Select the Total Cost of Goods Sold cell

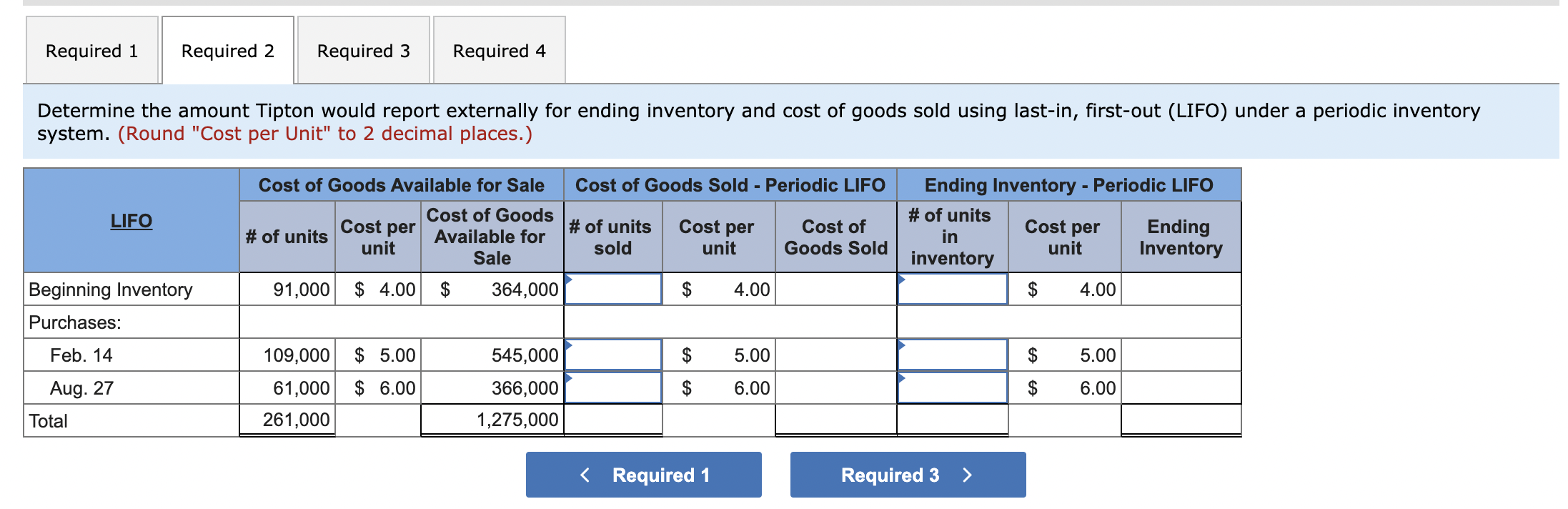(835, 420)
